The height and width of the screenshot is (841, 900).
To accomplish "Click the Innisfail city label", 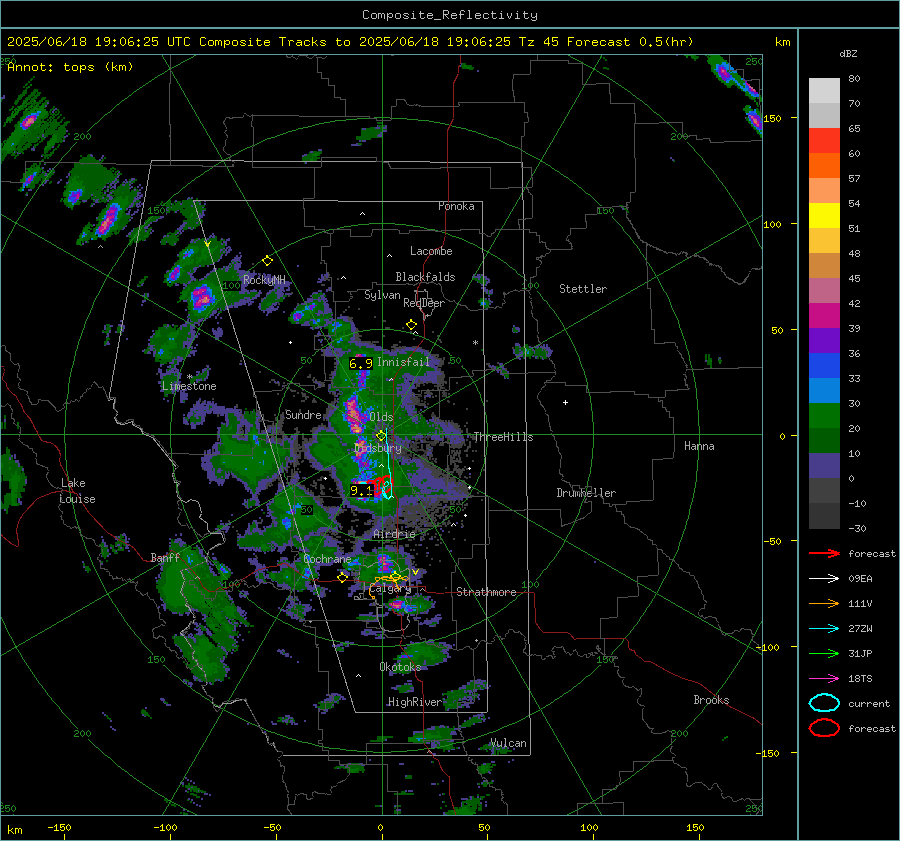I will click(x=403, y=362).
